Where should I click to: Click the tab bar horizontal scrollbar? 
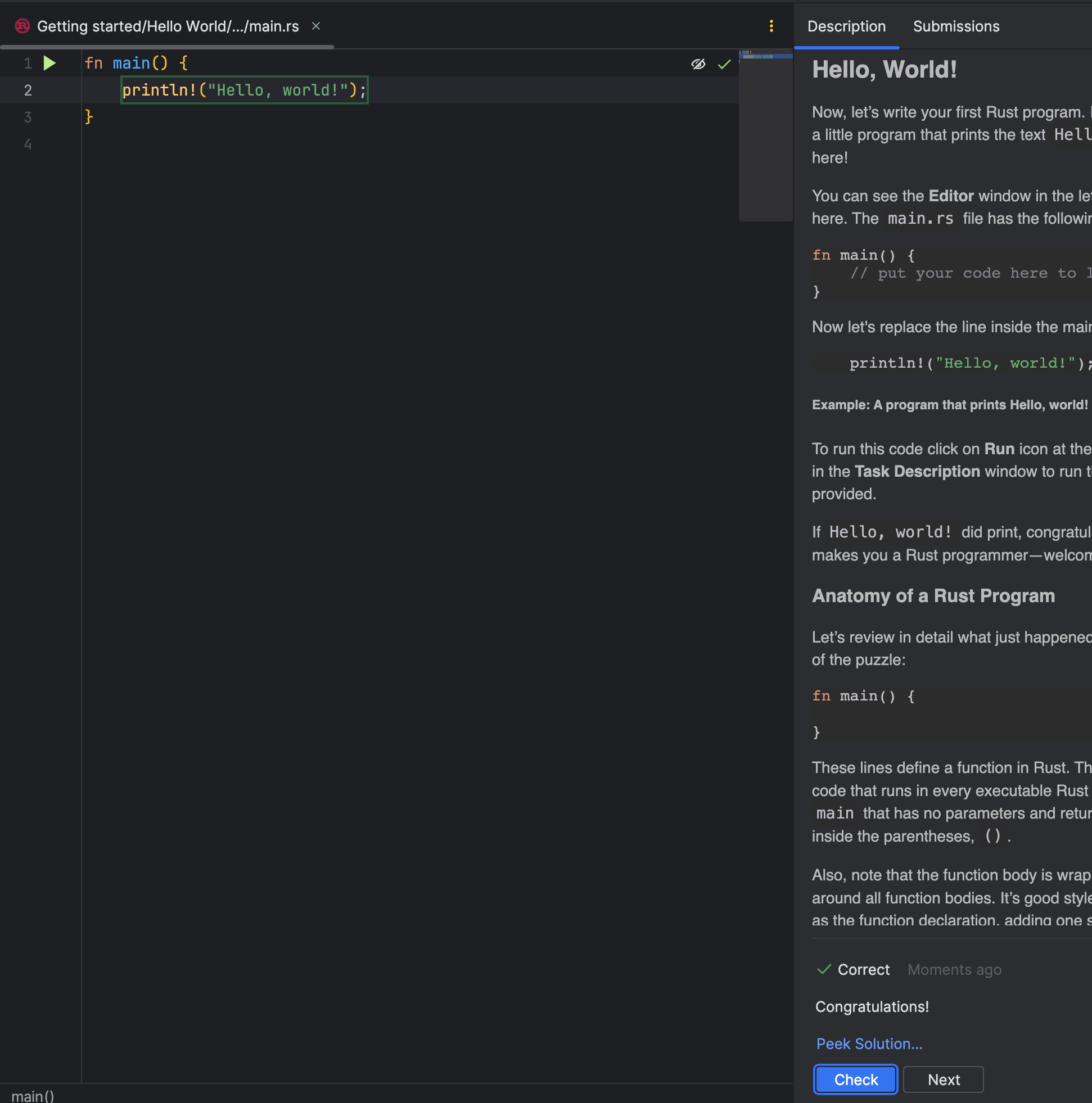(x=167, y=47)
